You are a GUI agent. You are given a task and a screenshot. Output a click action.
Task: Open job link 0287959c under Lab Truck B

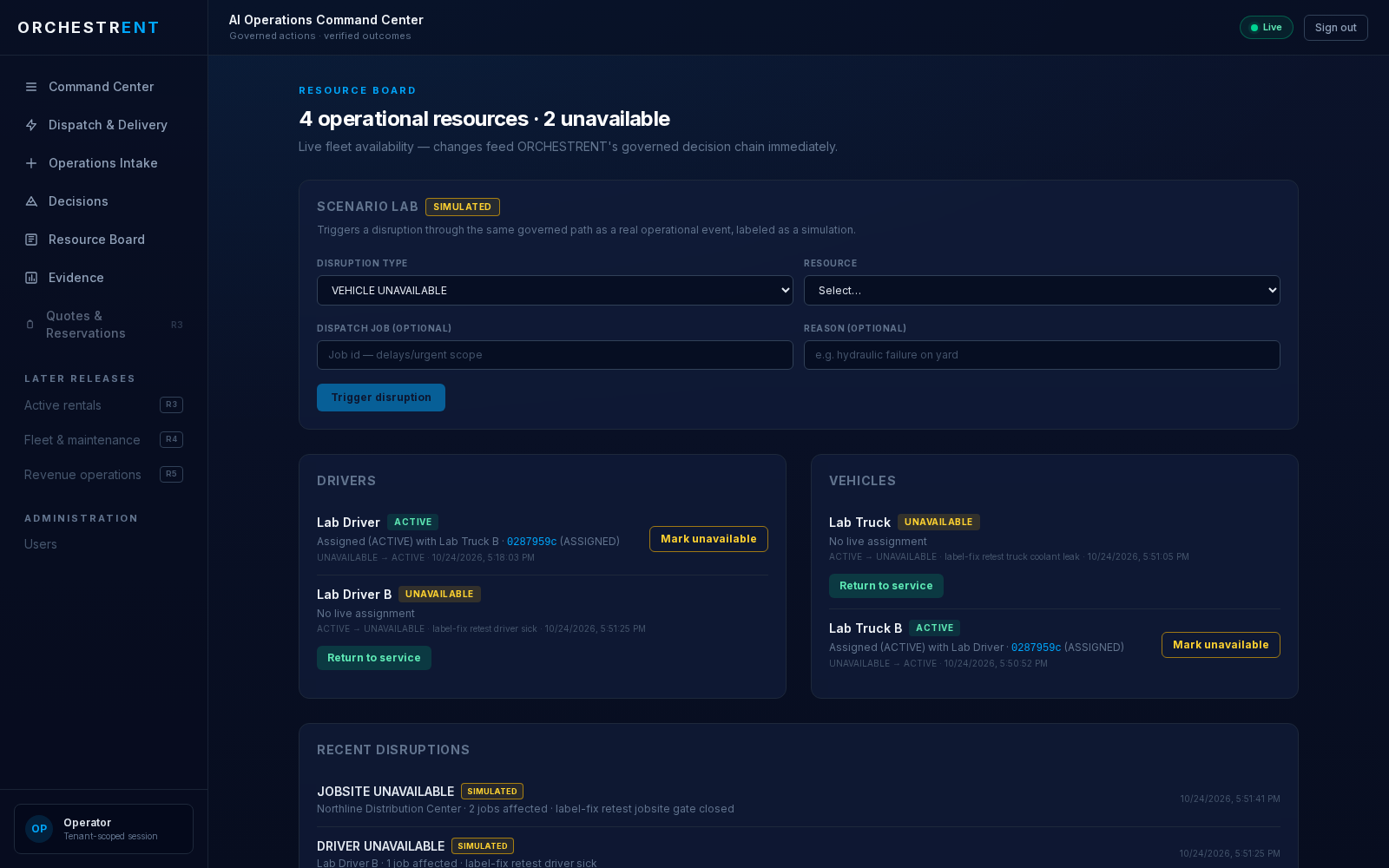point(1036,648)
